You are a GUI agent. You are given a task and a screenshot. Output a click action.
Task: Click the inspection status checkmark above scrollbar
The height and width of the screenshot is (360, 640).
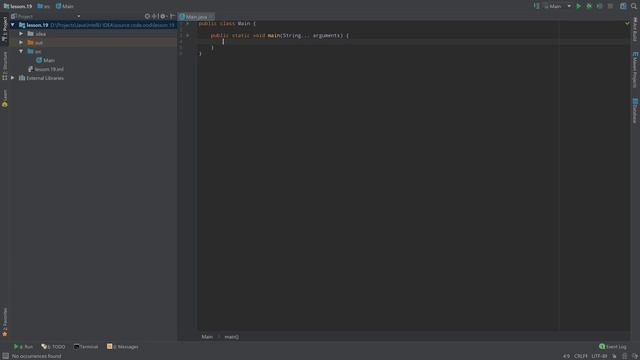(x=627, y=24)
